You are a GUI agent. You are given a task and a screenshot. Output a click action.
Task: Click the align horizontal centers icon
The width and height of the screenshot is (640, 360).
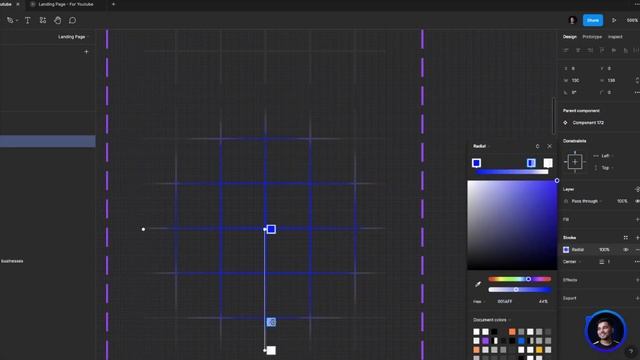point(578,50)
